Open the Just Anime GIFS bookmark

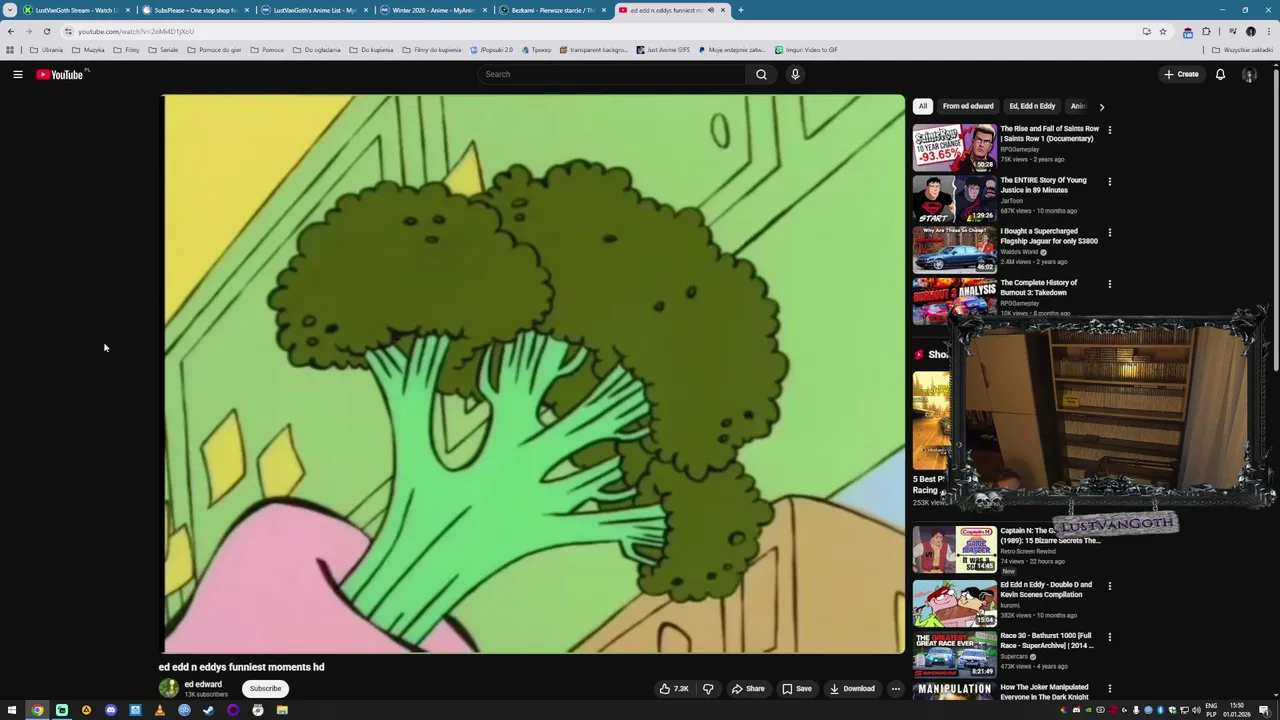(x=662, y=50)
